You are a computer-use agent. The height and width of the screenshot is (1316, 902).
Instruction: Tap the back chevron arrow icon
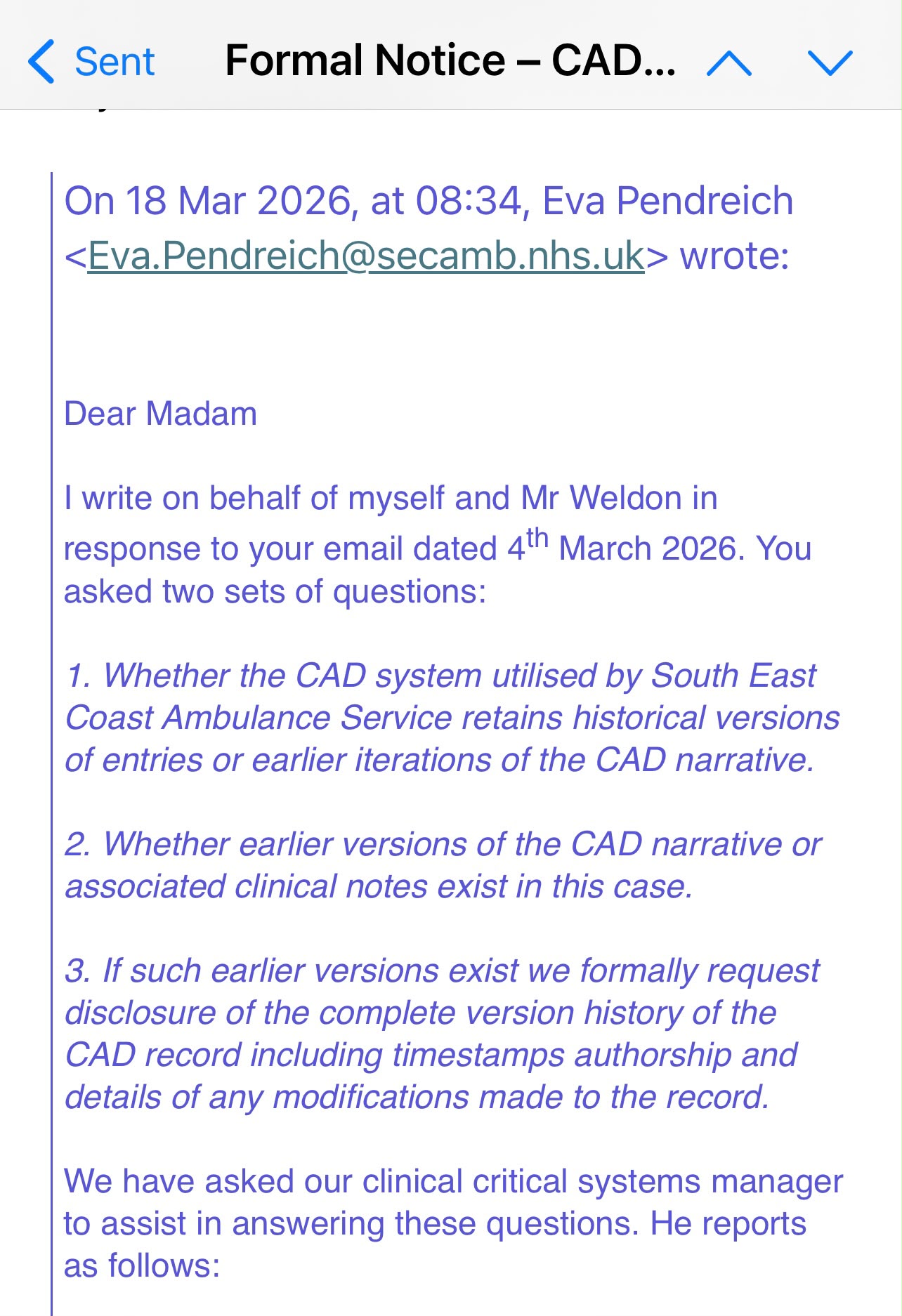click(x=41, y=62)
